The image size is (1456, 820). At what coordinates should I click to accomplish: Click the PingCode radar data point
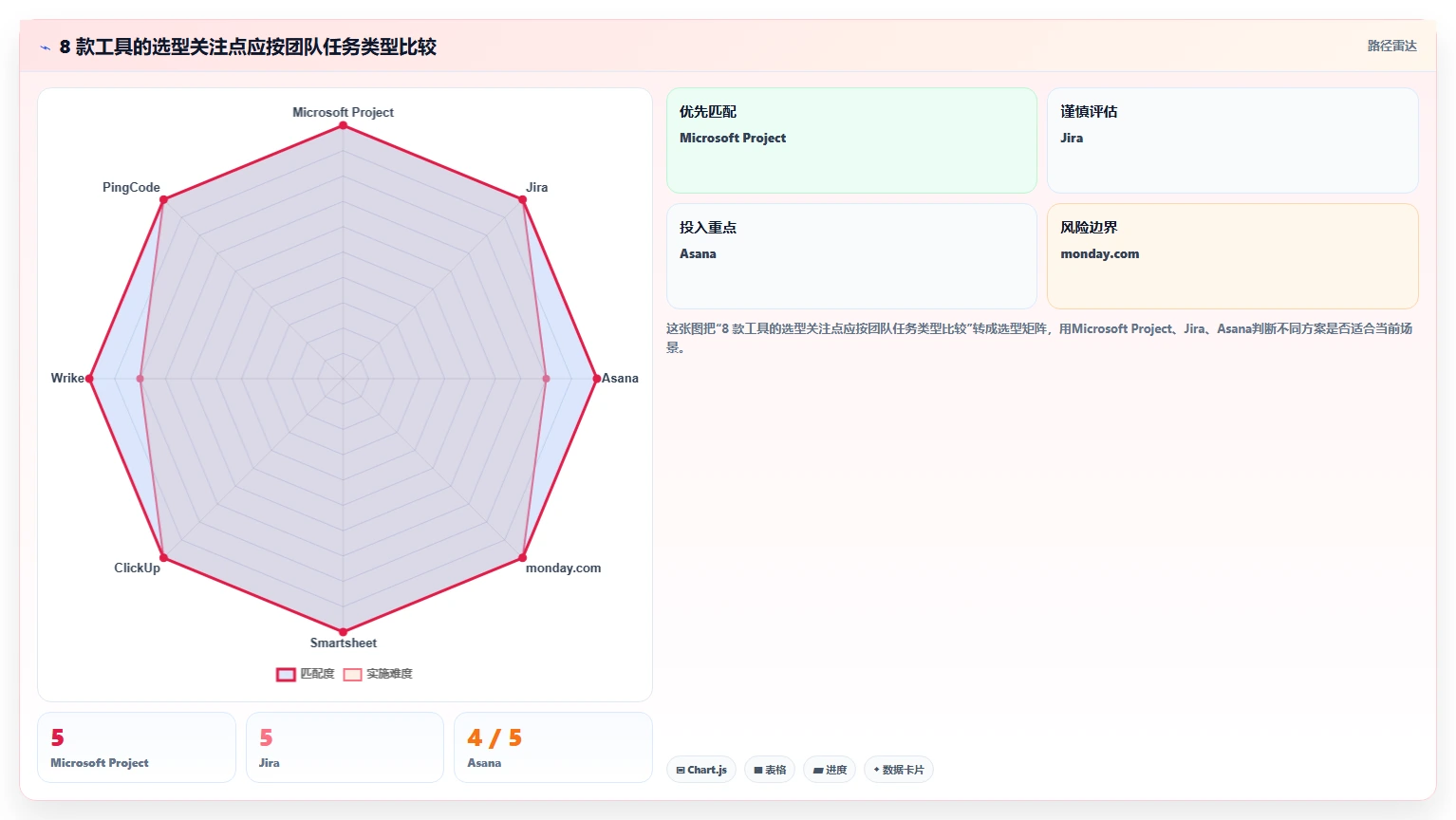pyautogui.click(x=163, y=199)
